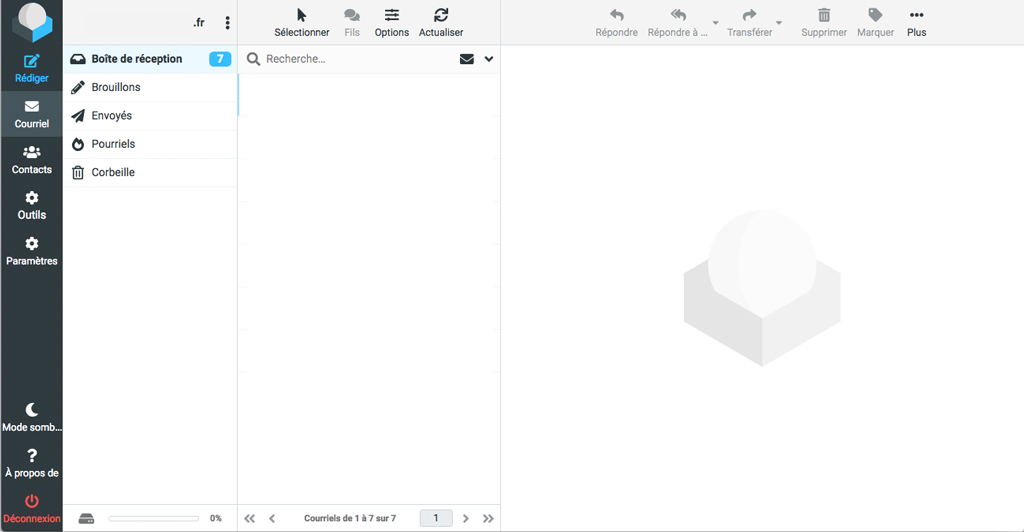Open the Brouillons folder
The height and width of the screenshot is (532, 1024).
coord(150,87)
